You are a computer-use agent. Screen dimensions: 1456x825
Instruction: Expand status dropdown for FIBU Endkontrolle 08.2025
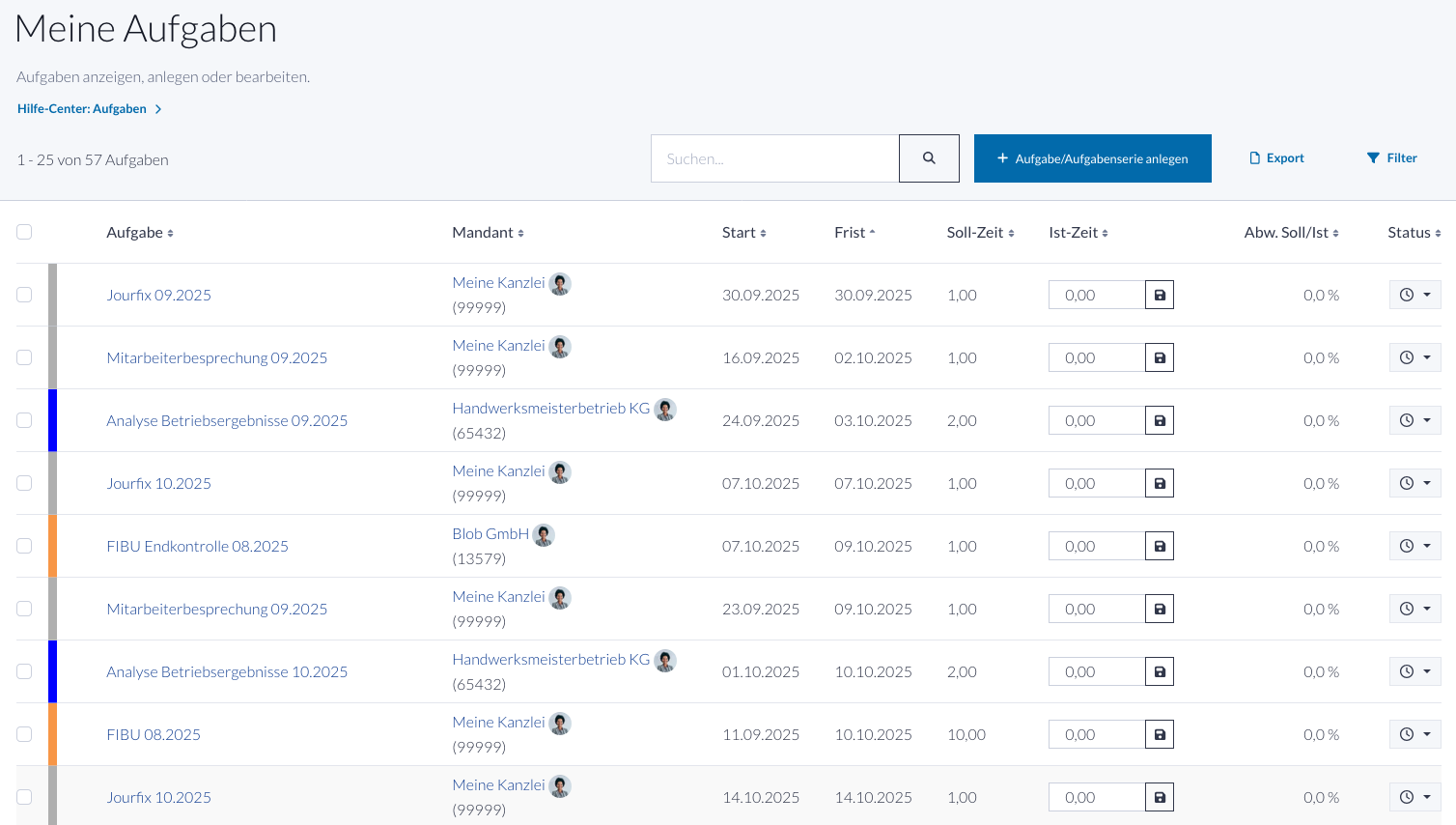tap(1414, 546)
